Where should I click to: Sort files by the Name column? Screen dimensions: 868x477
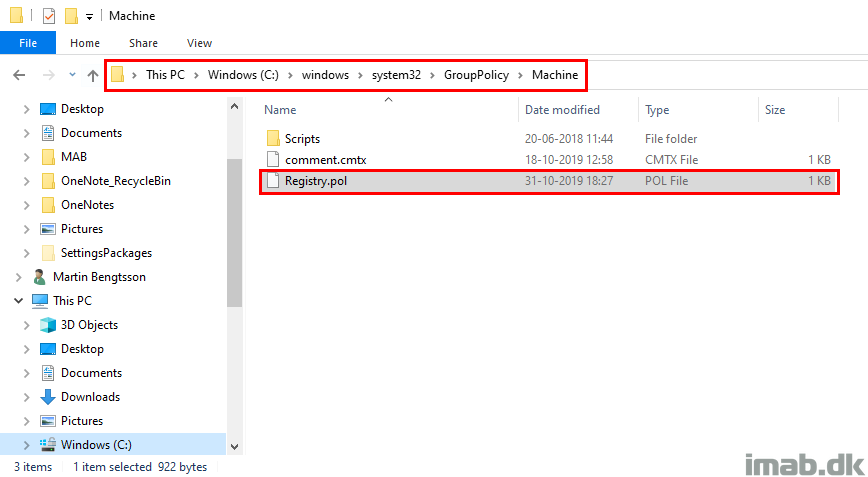click(280, 110)
